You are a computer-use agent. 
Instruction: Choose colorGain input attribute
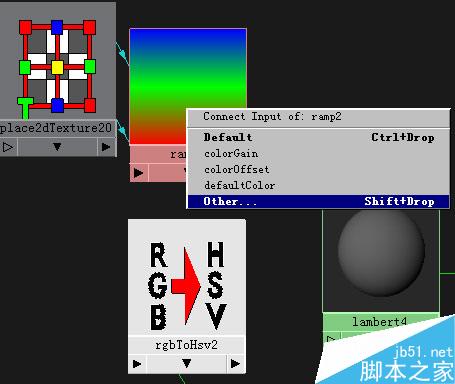pyautogui.click(x=318, y=154)
